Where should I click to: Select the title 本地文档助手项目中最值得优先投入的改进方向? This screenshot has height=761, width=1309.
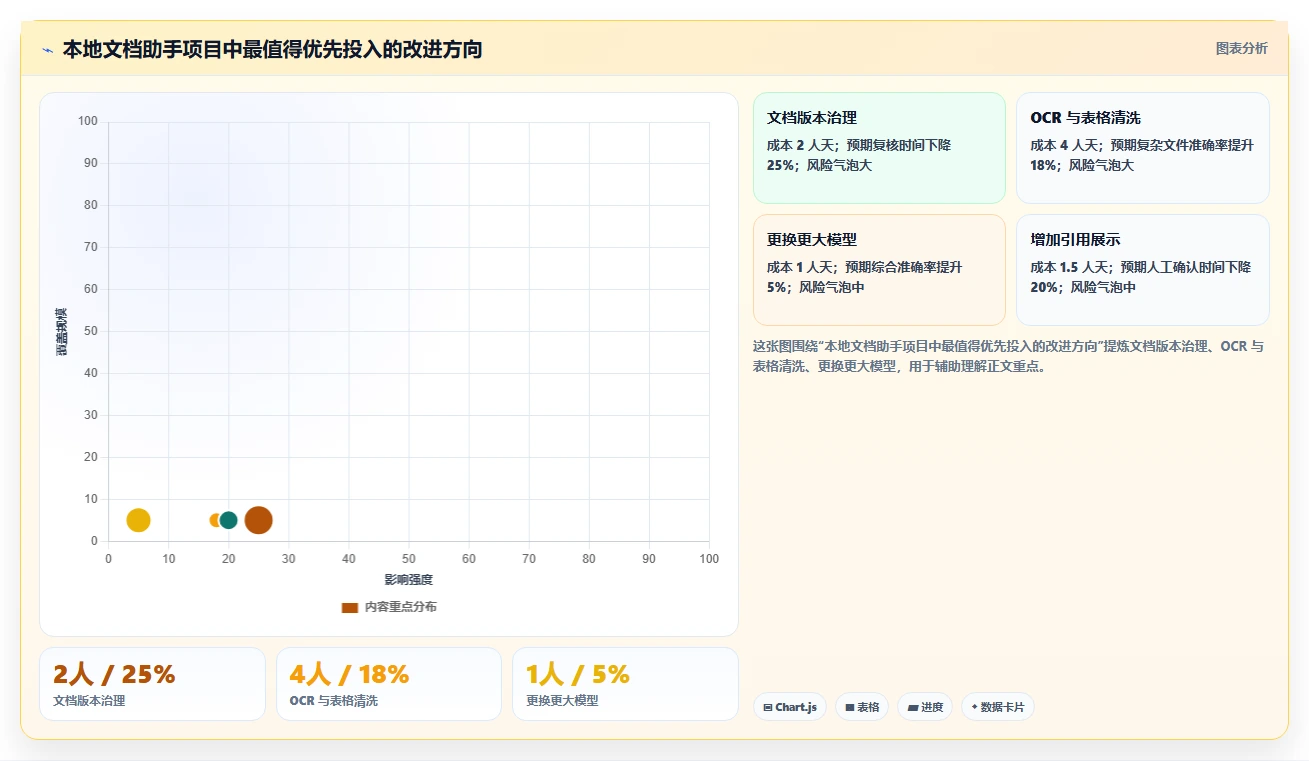coord(272,49)
